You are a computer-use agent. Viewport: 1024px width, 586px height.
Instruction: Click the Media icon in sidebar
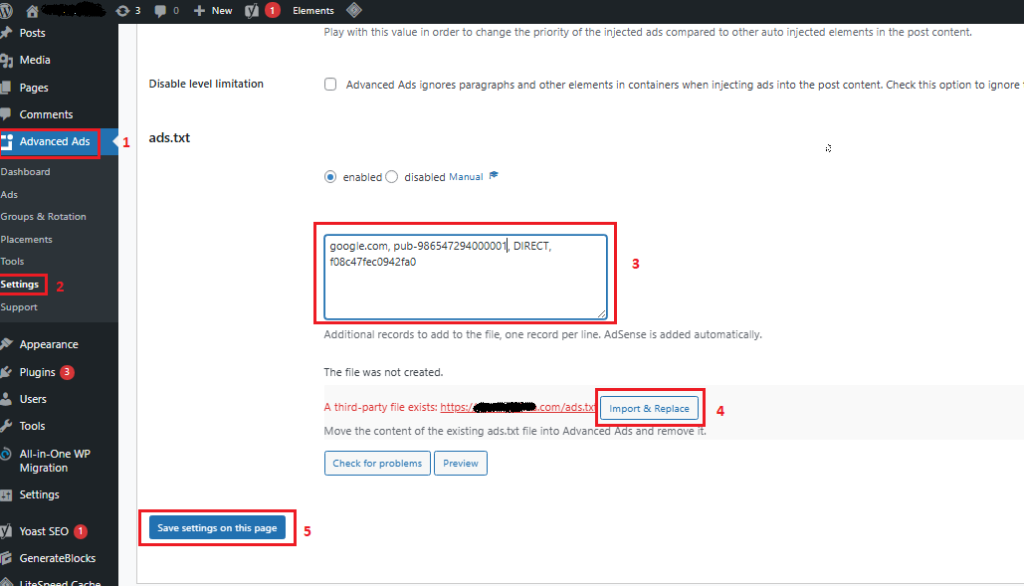point(7,60)
